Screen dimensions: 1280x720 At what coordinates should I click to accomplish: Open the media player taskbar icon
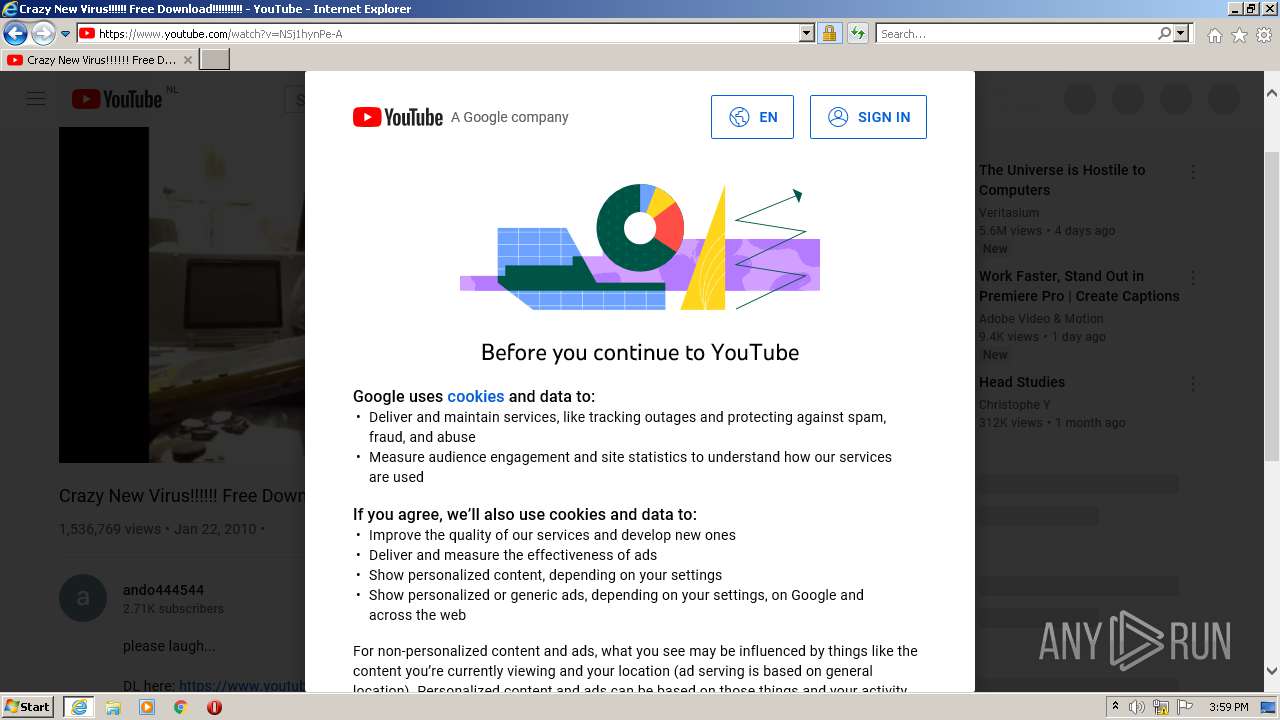pyautogui.click(x=147, y=707)
